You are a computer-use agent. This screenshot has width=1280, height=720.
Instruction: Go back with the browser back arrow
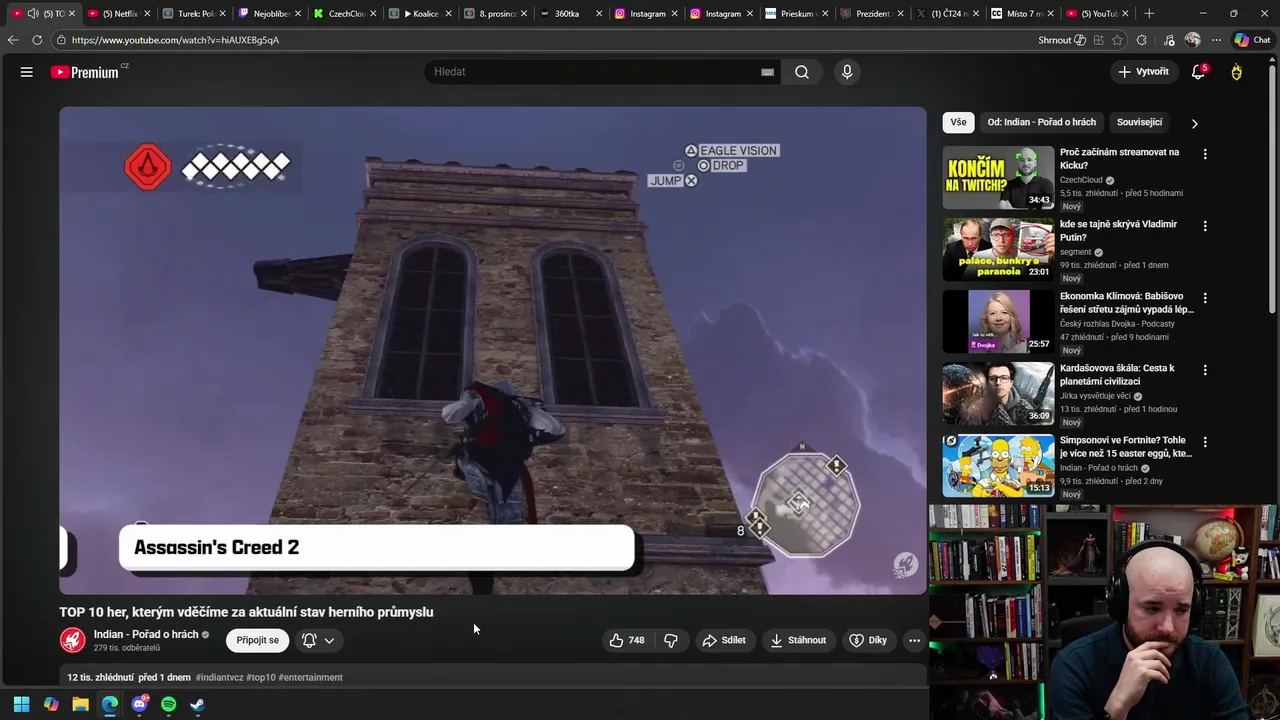(x=13, y=40)
